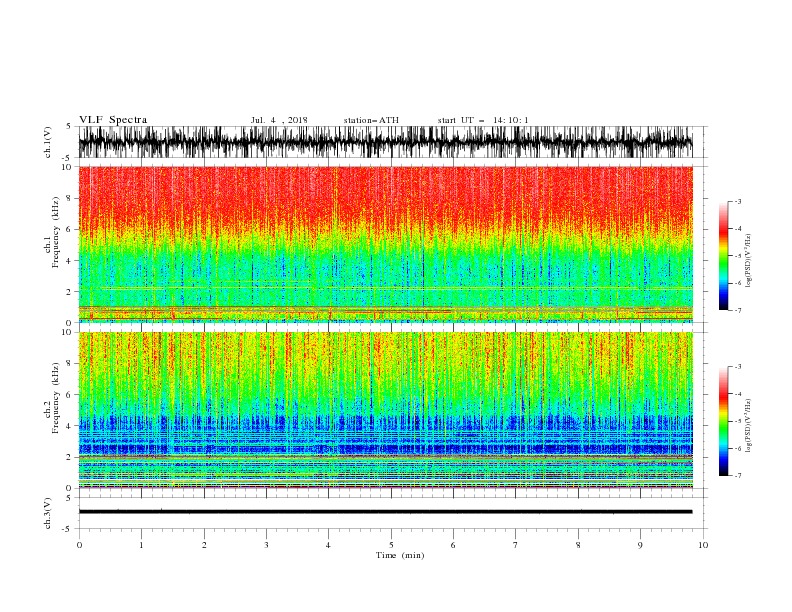Click the "5" volt tick on ch.1(V) axis
The image size is (792, 612).
[x=68, y=126]
